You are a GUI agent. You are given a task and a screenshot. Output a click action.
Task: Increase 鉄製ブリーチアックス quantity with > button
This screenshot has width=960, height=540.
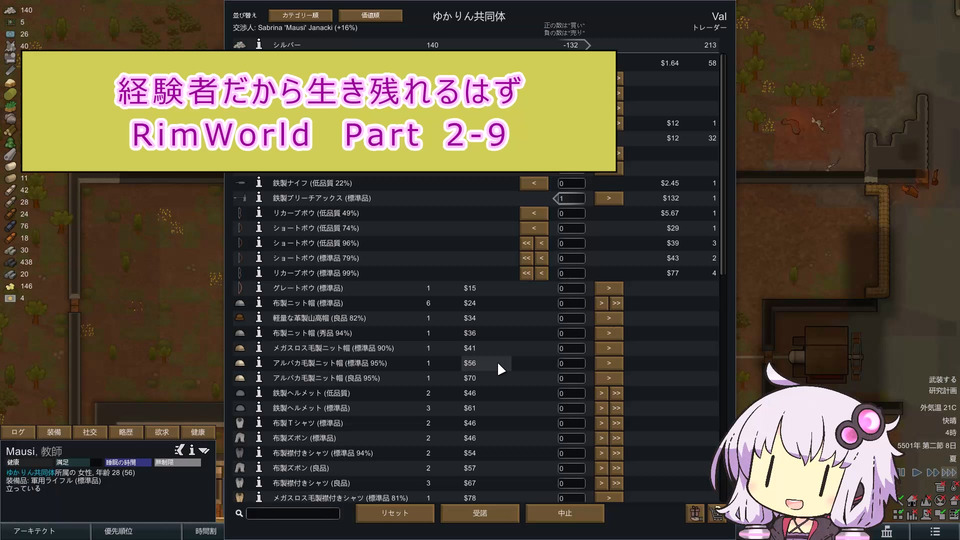(609, 198)
